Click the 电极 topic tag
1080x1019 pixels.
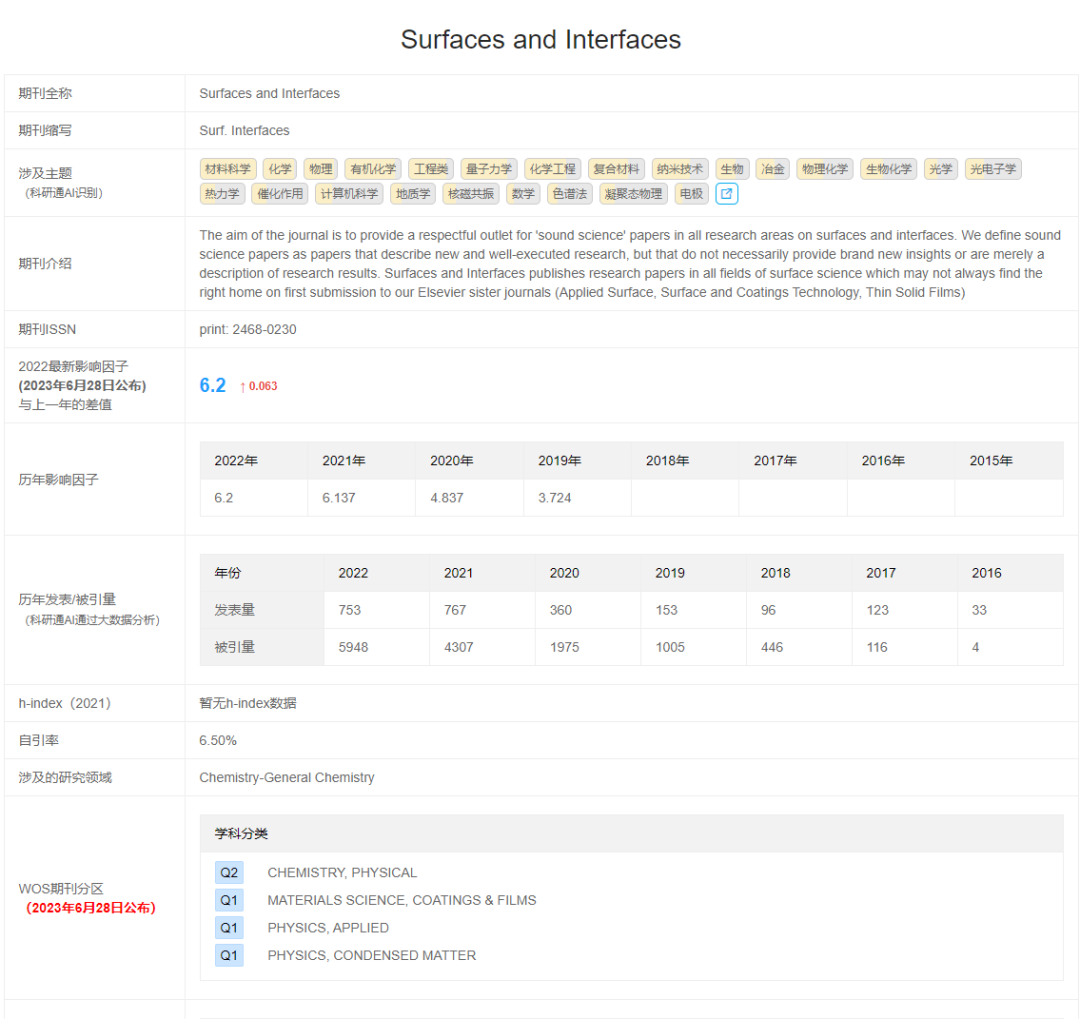coord(691,194)
